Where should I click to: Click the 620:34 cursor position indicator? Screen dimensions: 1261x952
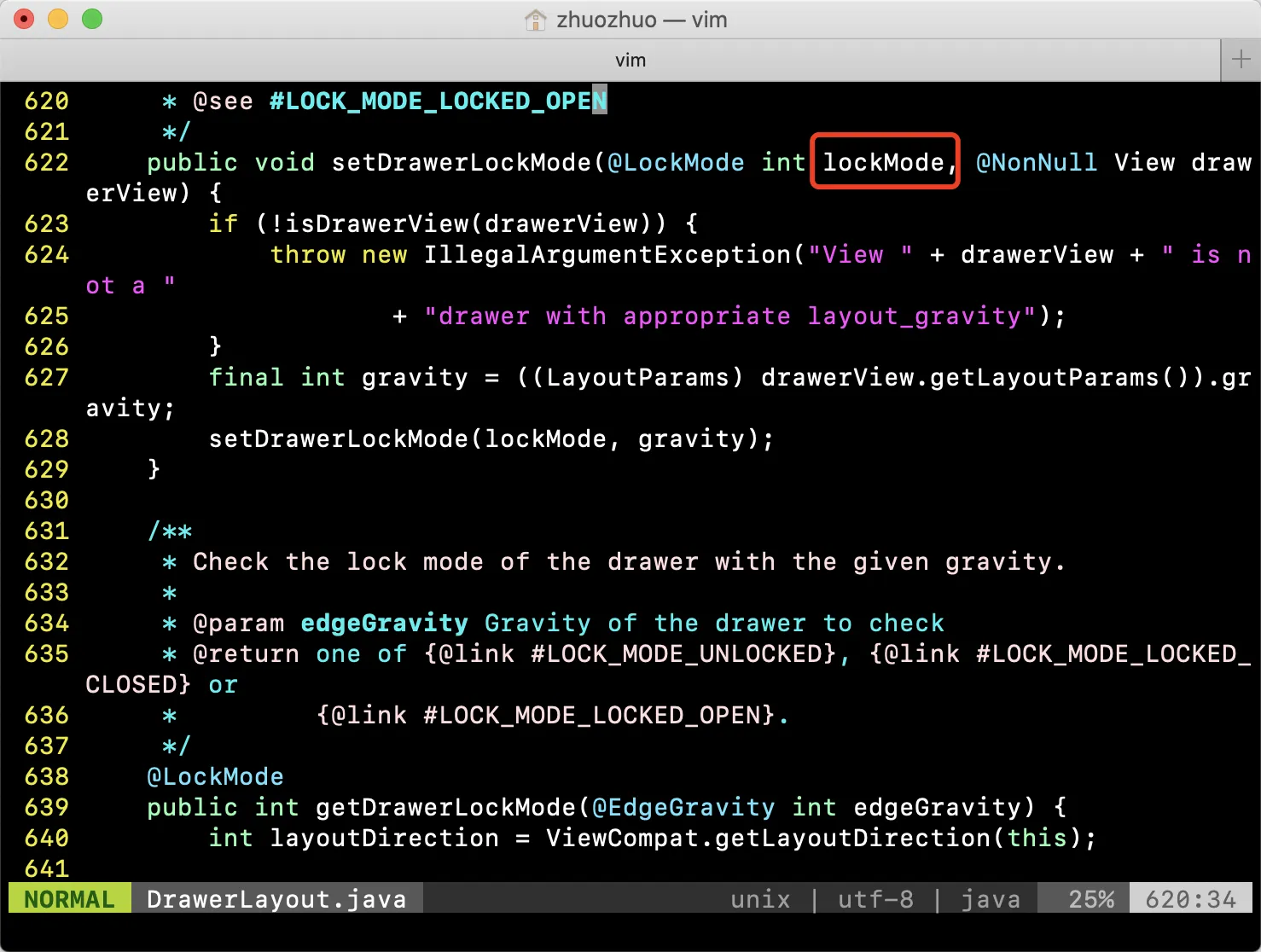pos(1190,899)
